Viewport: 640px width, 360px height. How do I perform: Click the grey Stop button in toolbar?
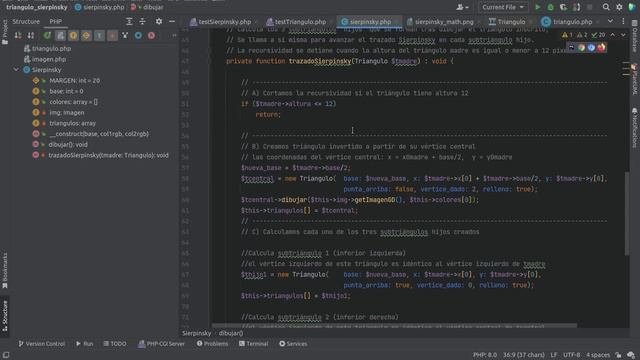(x=589, y=7)
